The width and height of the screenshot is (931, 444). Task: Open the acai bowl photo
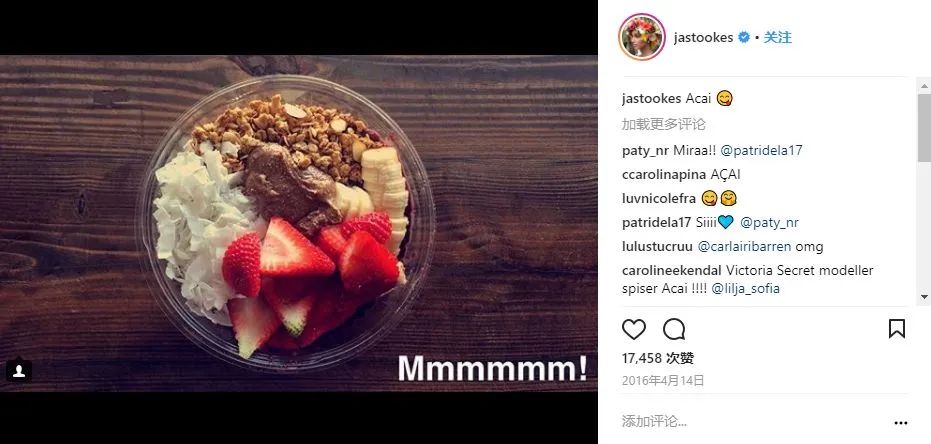[x=299, y=223]
